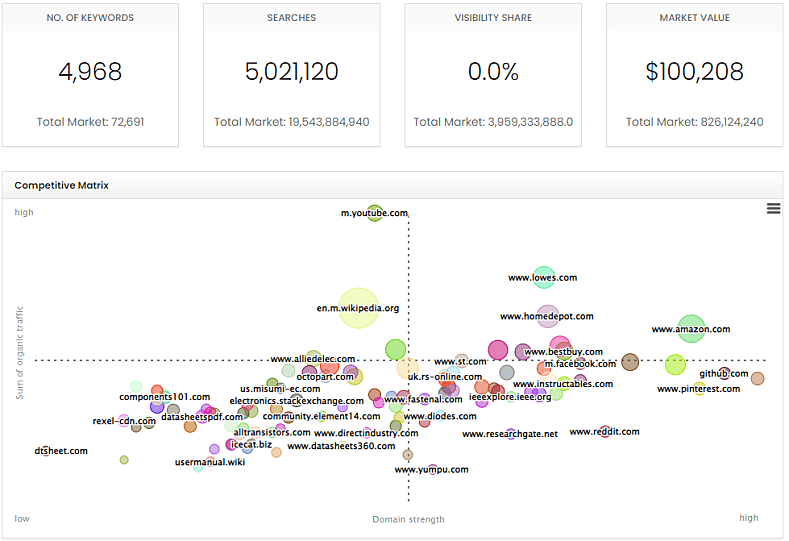This screenshot has width=789, height=541.
Task: Click the alltransistors.com label
Action: pyautogui.click(x=272, y=432)
